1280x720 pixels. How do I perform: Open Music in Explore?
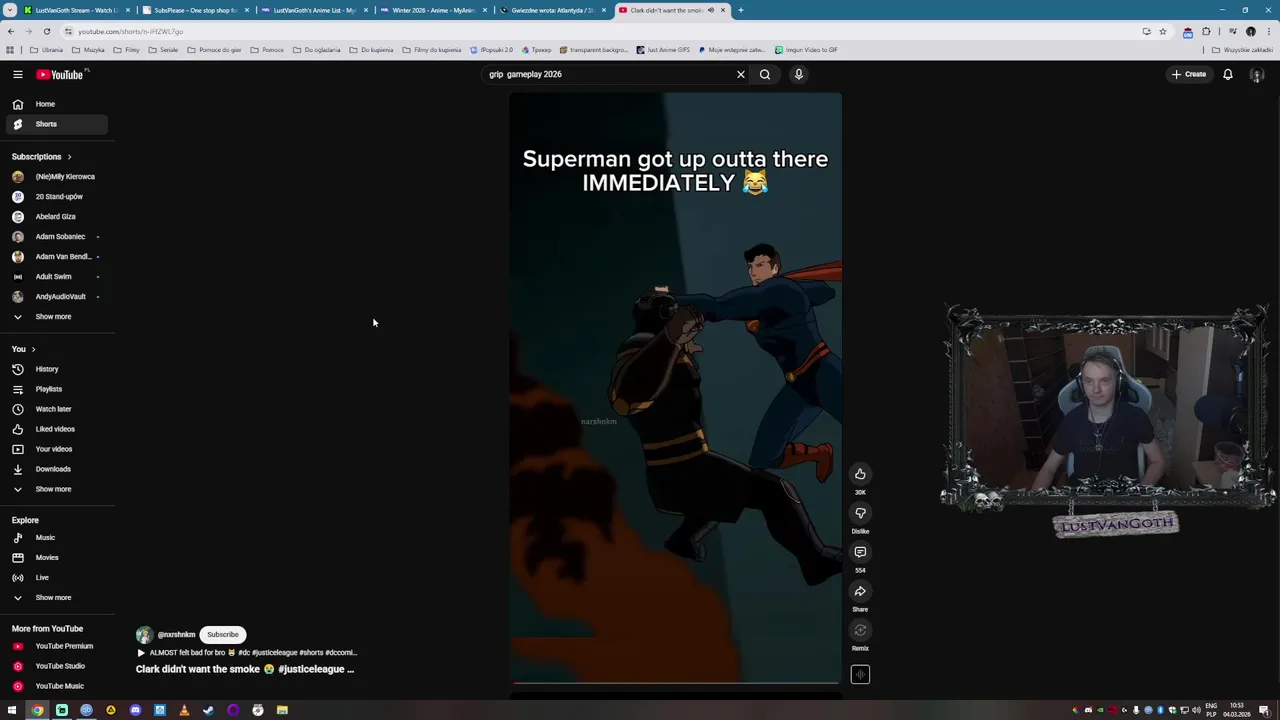55,538
